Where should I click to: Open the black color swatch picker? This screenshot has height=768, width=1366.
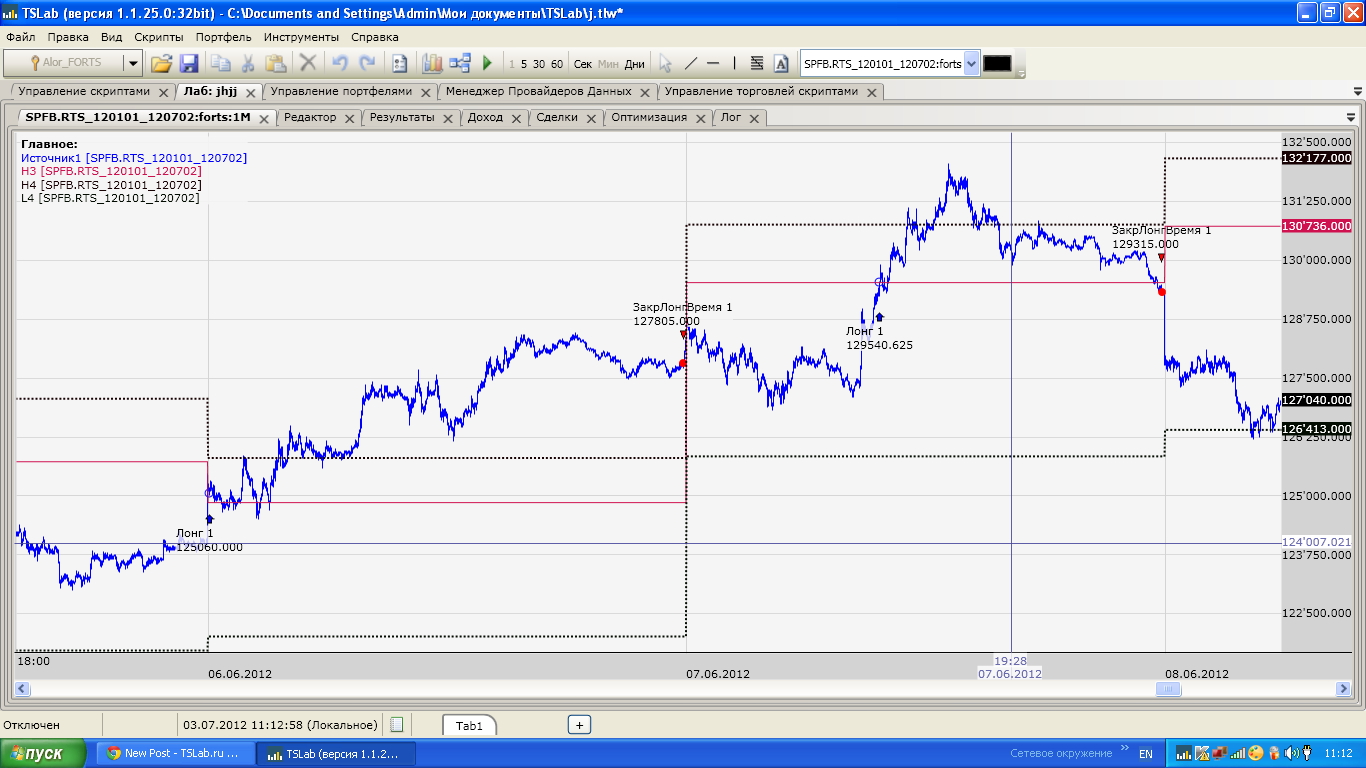click(x=998, y=64)
